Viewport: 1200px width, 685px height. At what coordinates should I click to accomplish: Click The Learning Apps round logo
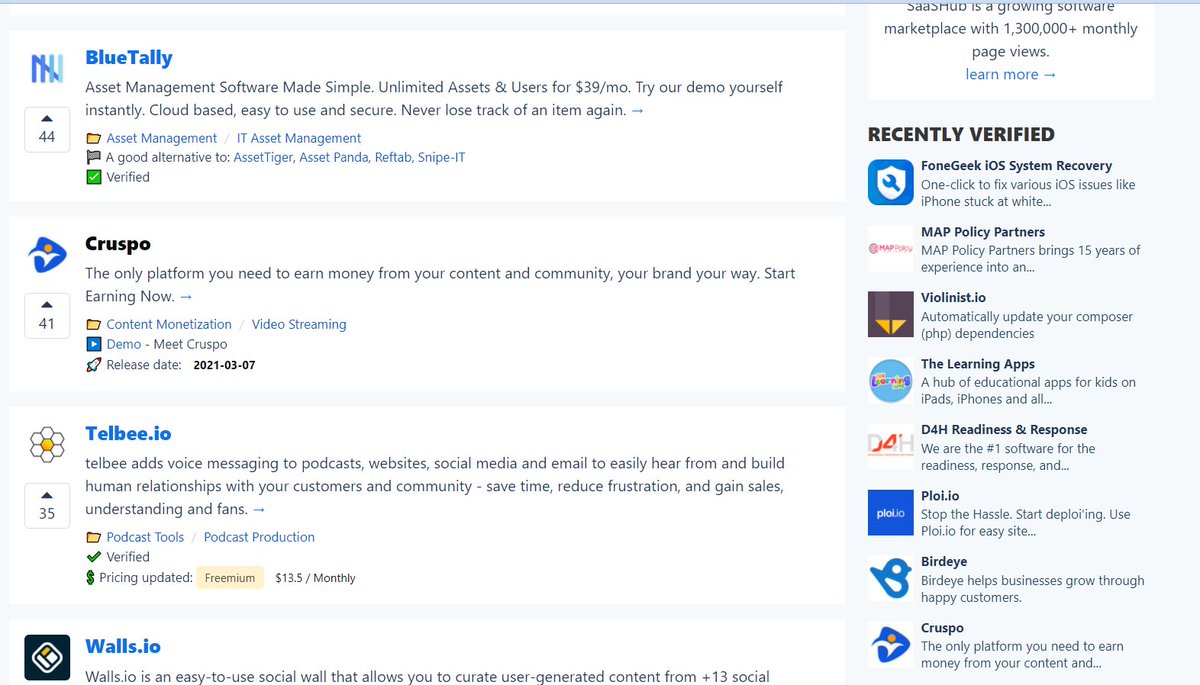tap(890, 380)
